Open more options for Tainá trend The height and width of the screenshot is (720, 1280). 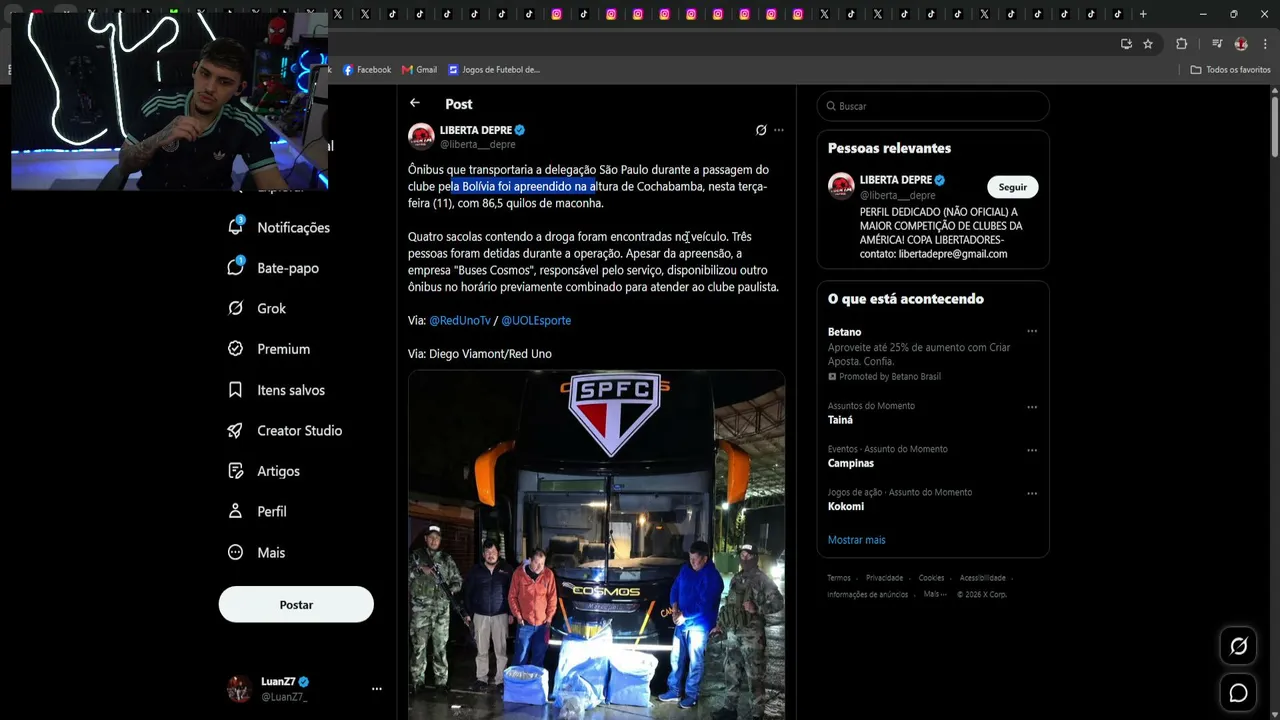coord(1032,407)
